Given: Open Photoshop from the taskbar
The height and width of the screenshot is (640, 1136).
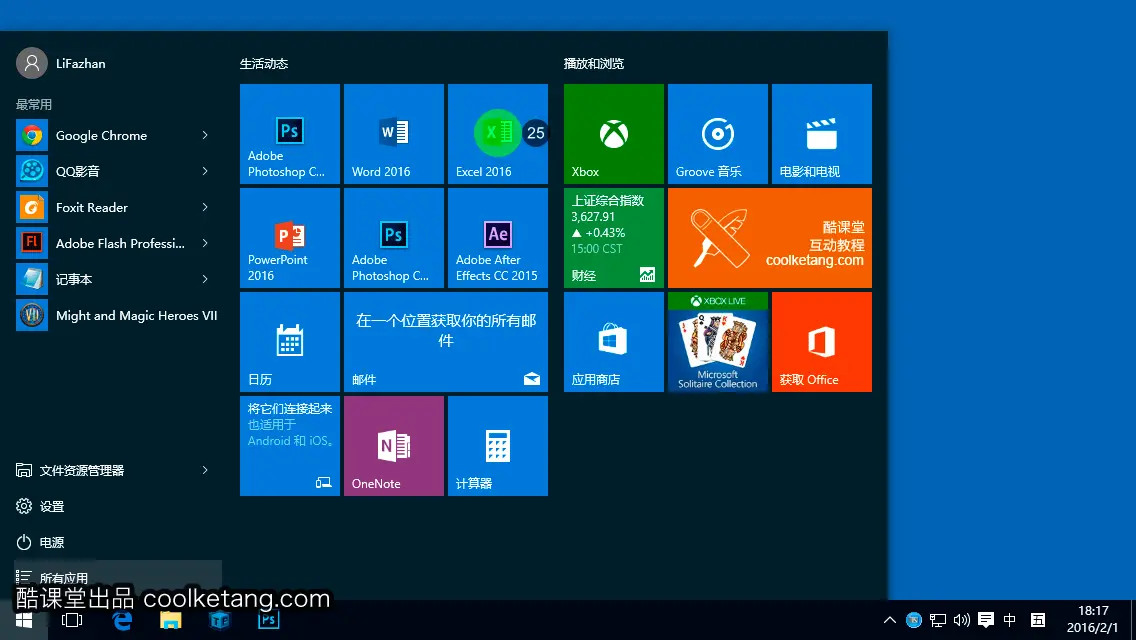Looking at the screenshot, I should tap(268, 620).
